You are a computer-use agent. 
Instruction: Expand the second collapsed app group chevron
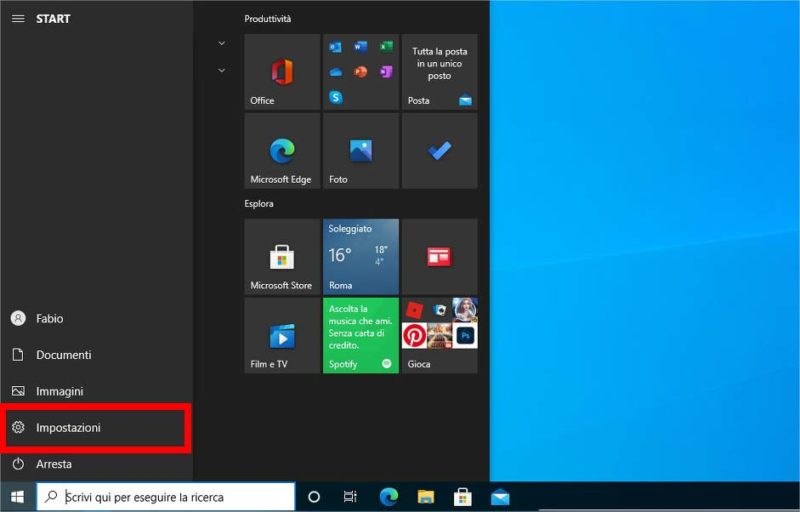pos(222,70)
